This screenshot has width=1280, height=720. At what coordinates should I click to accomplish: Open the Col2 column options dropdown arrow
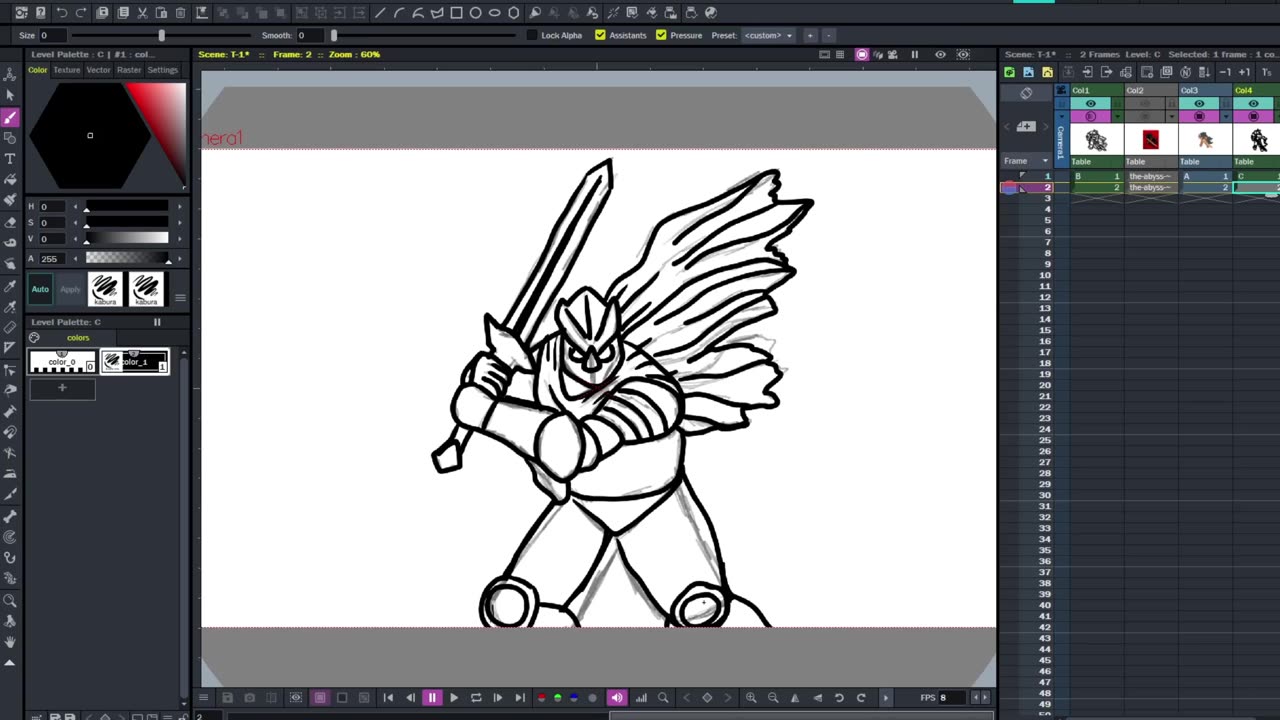coord(1172,116)
